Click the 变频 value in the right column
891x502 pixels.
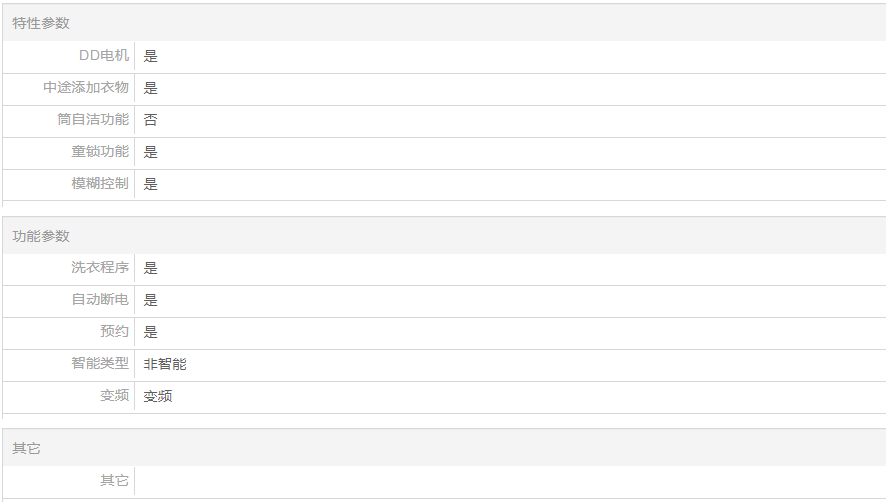tap(158, 396)
